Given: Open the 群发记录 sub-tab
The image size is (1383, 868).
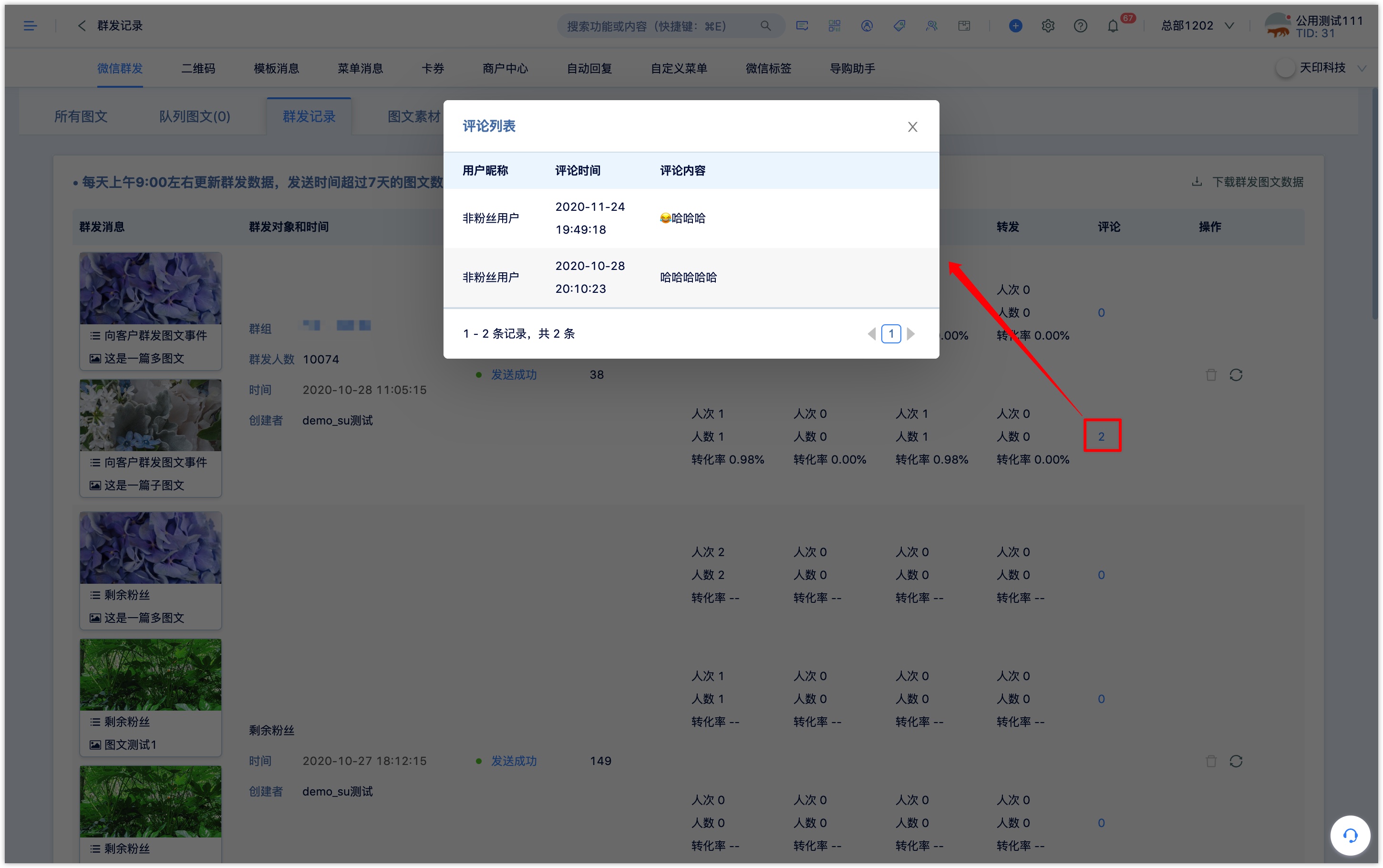Looking at the screenshot, I should point(310,116).
